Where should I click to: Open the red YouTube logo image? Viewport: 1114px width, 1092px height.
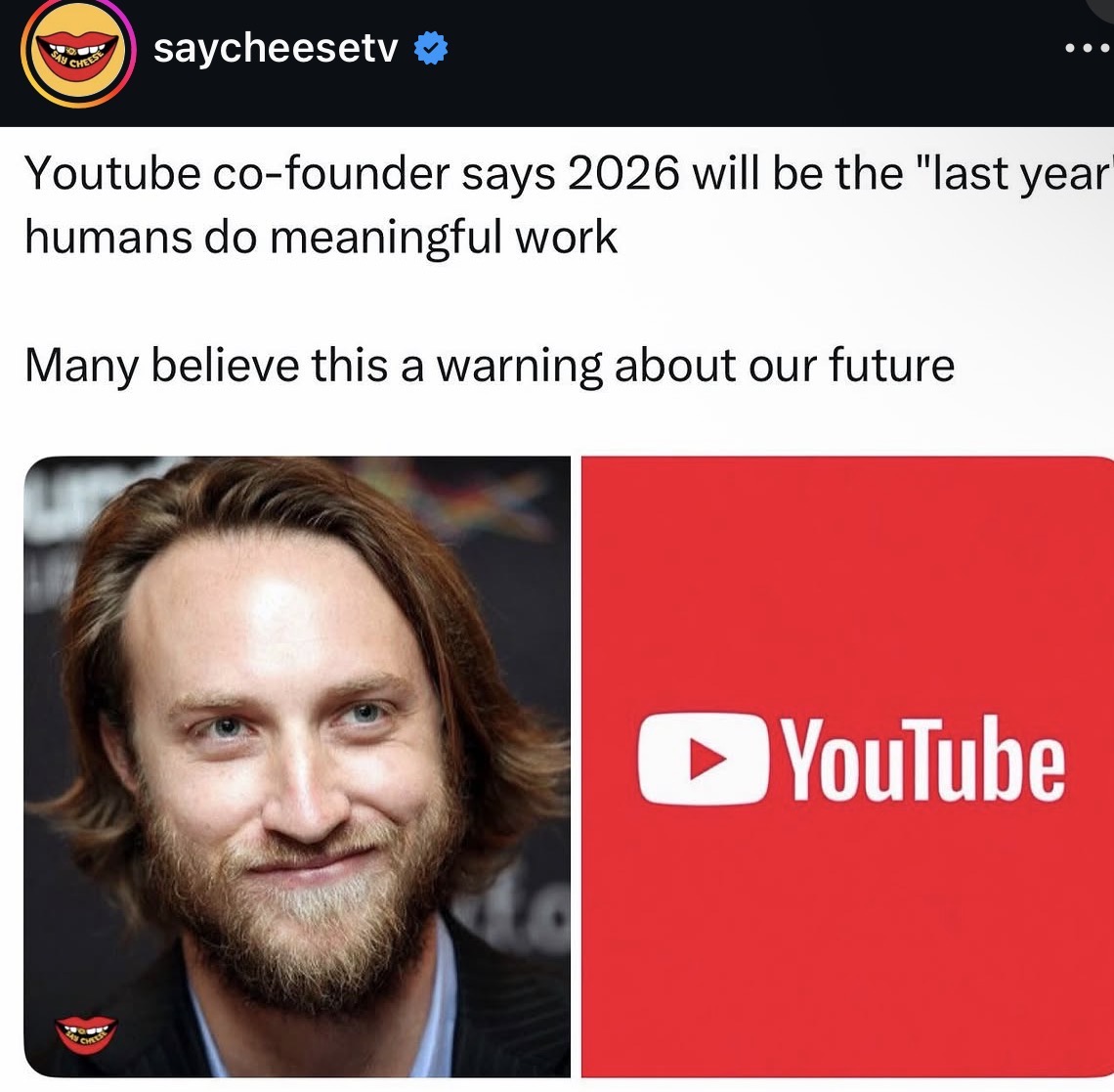[847, 766]
